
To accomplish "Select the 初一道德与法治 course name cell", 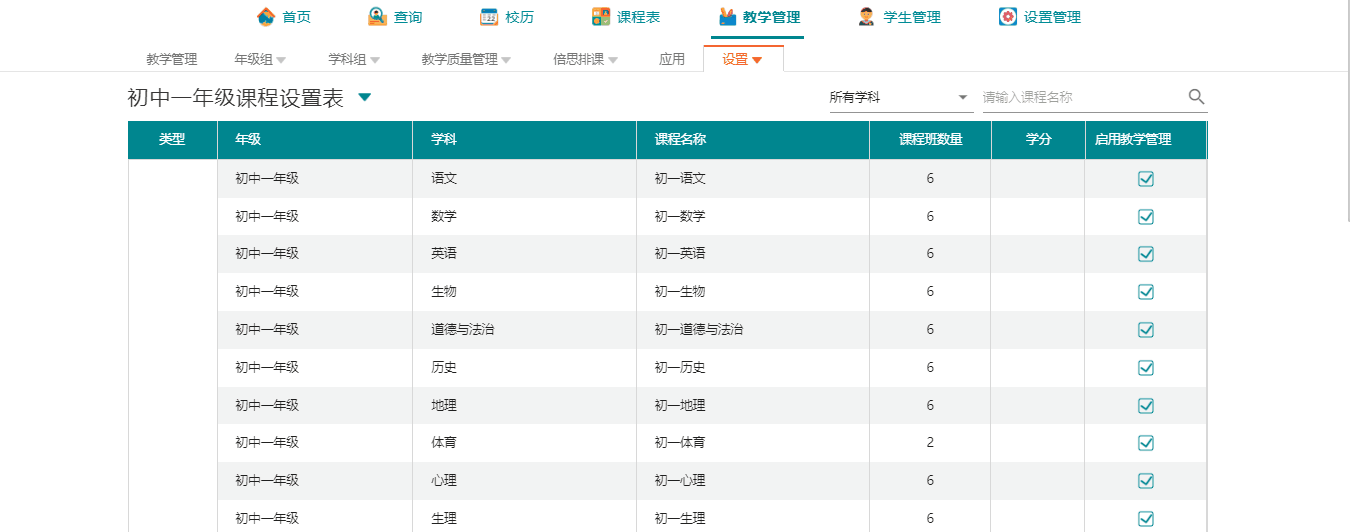I will (x=753, y=330).
